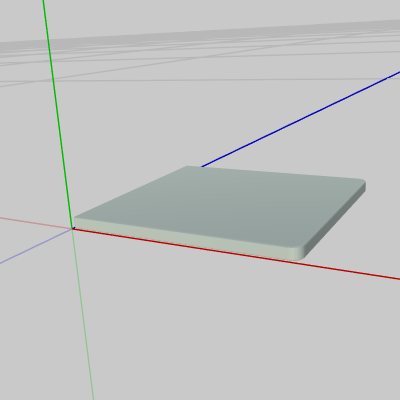Select the top front edge of the plate

(187, 233)
